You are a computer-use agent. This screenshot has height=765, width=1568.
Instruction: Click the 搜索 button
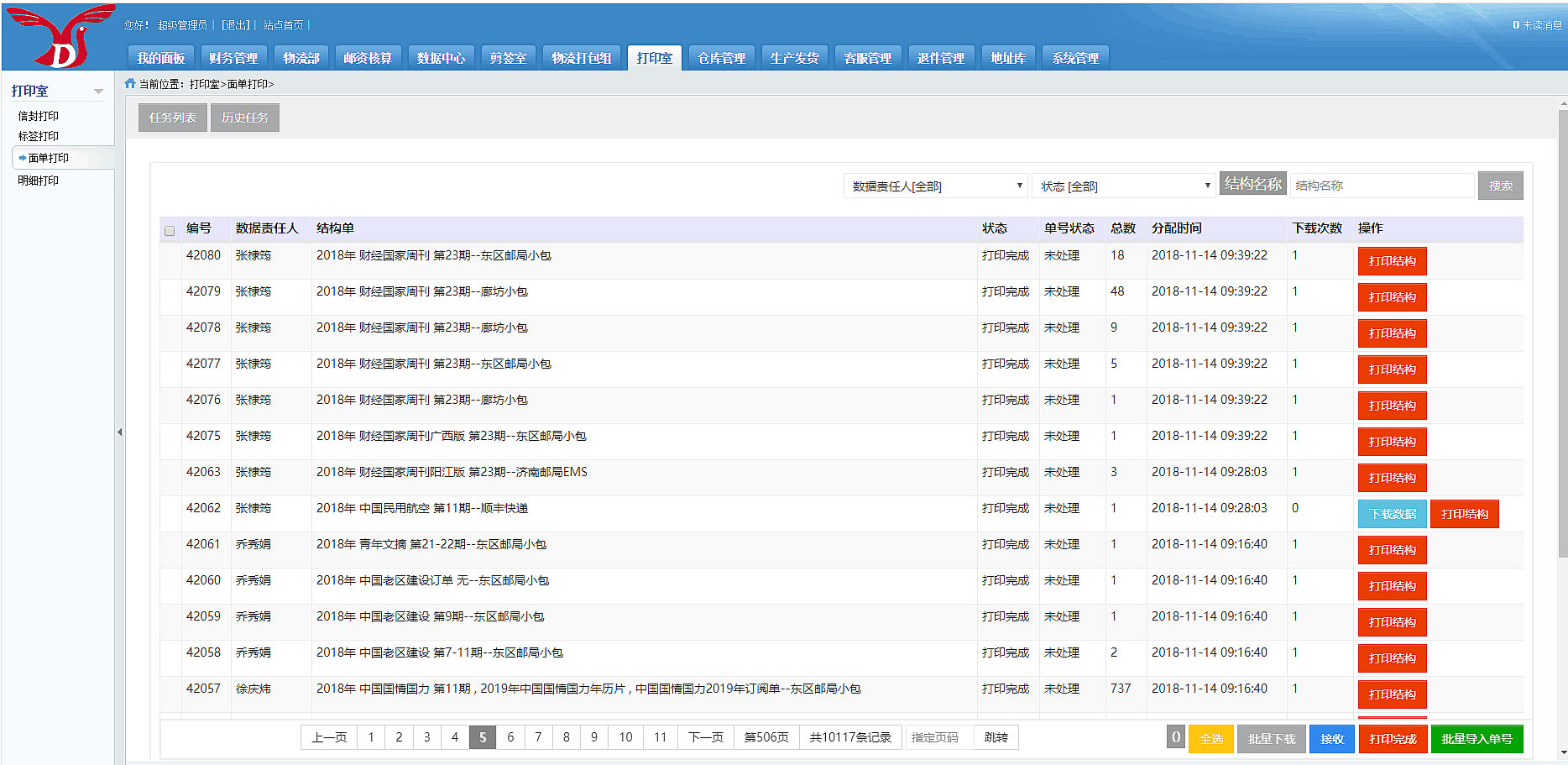1499,186
